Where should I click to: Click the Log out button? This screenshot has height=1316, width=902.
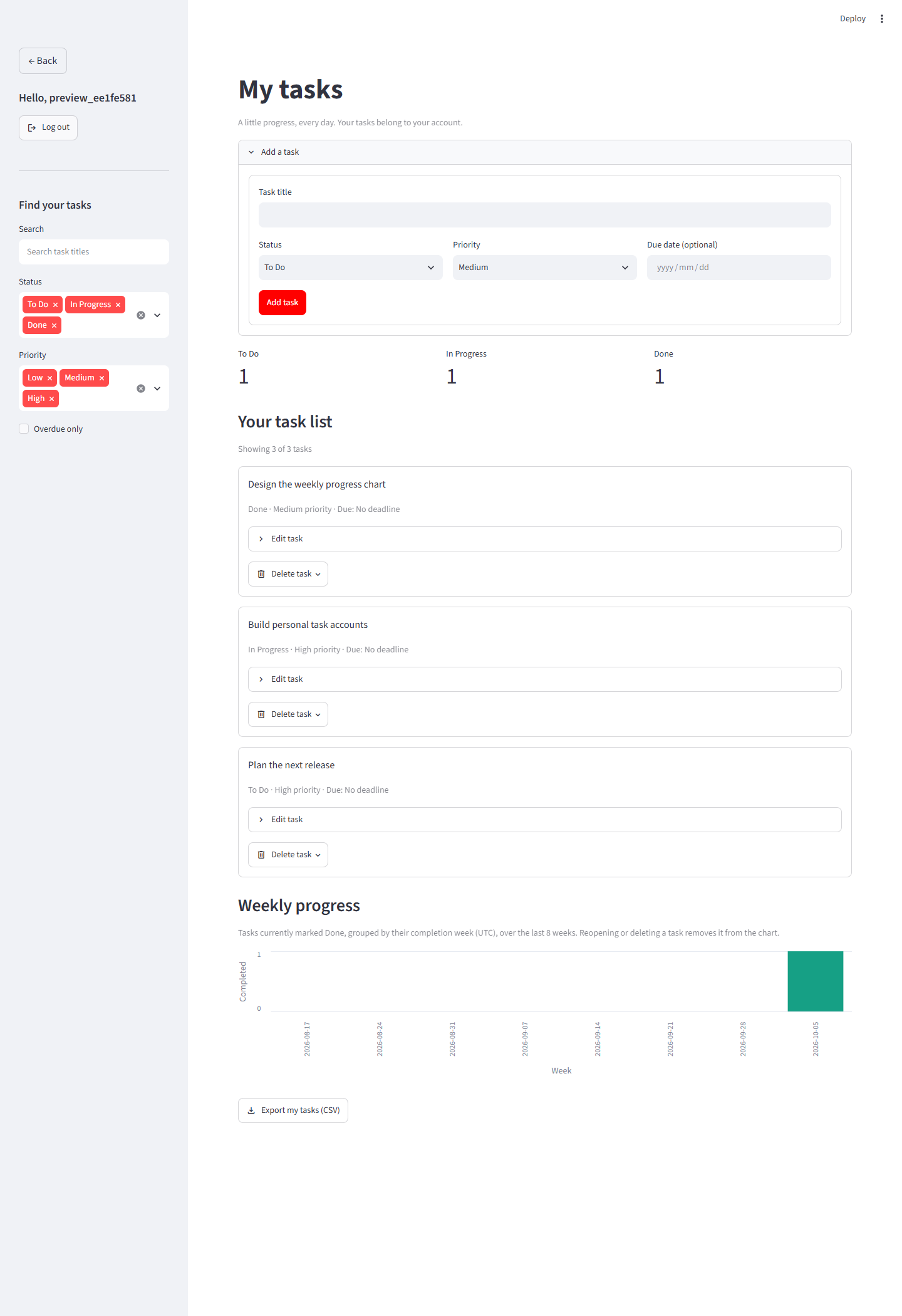point(48,128)
